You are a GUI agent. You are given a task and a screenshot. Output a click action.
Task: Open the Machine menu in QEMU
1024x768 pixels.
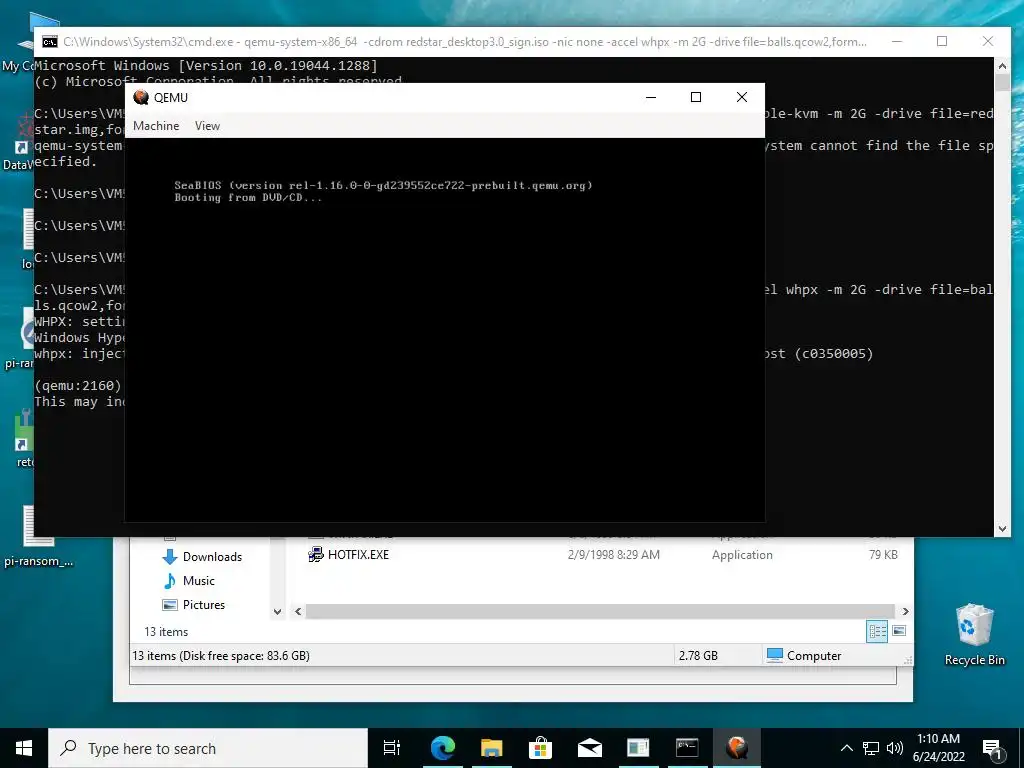(x=156, y=126)
